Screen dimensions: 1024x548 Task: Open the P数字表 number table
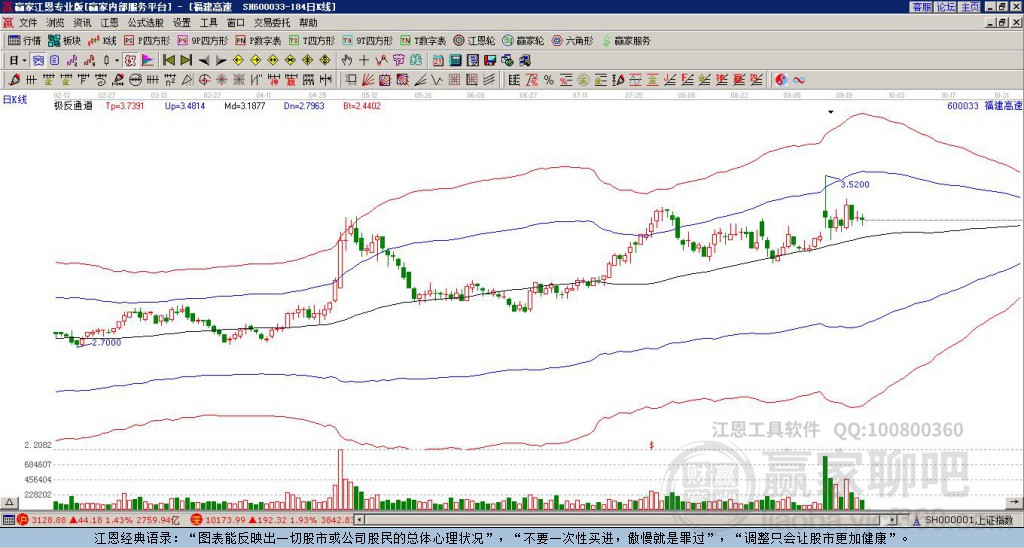258,40
